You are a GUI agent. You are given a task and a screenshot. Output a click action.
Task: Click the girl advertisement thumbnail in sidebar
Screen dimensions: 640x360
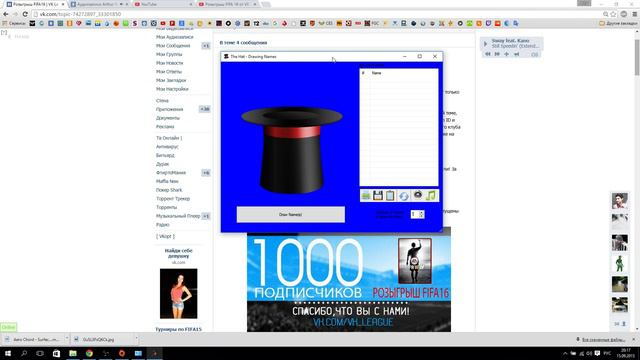(x=178, y=293)
